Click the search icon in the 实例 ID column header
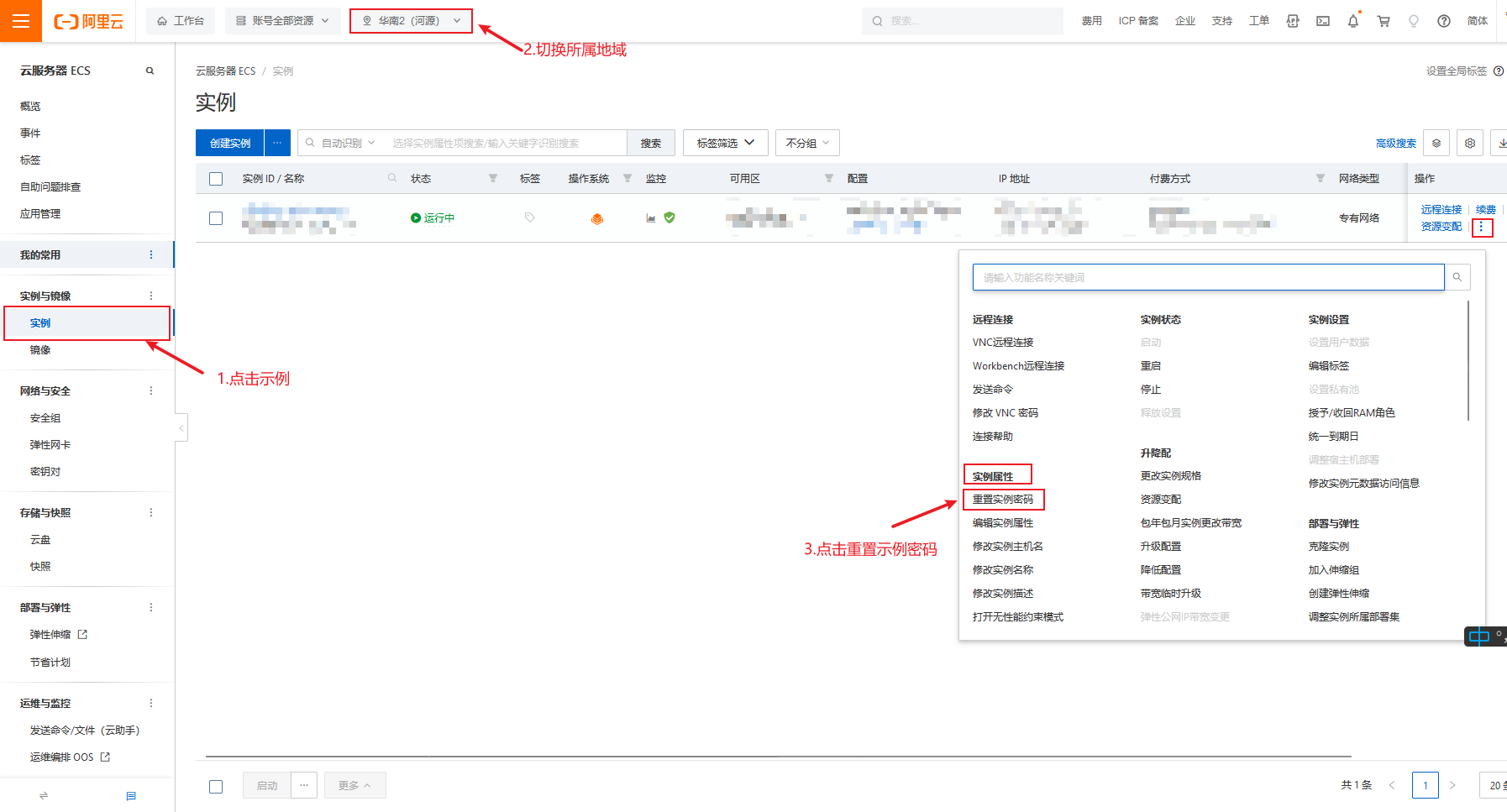The height and width of the screenshot is (812, 1507). click(x=392, y=178)
